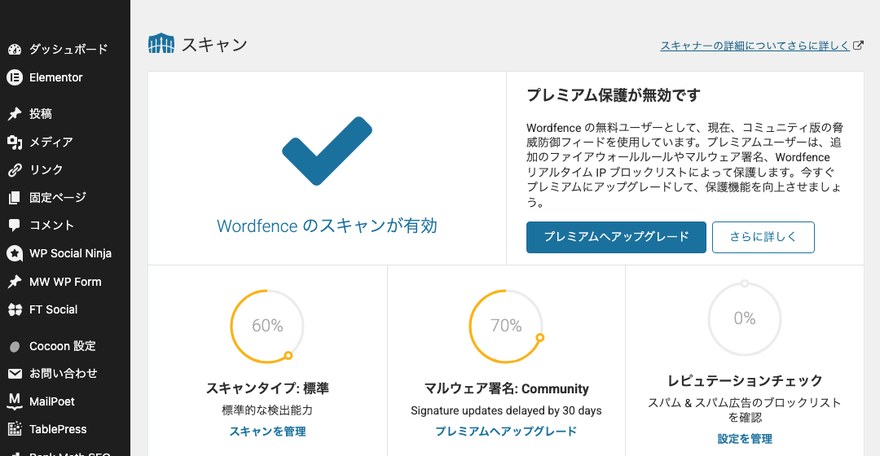Click the さらに詳しく outlined button

(763, 237)
